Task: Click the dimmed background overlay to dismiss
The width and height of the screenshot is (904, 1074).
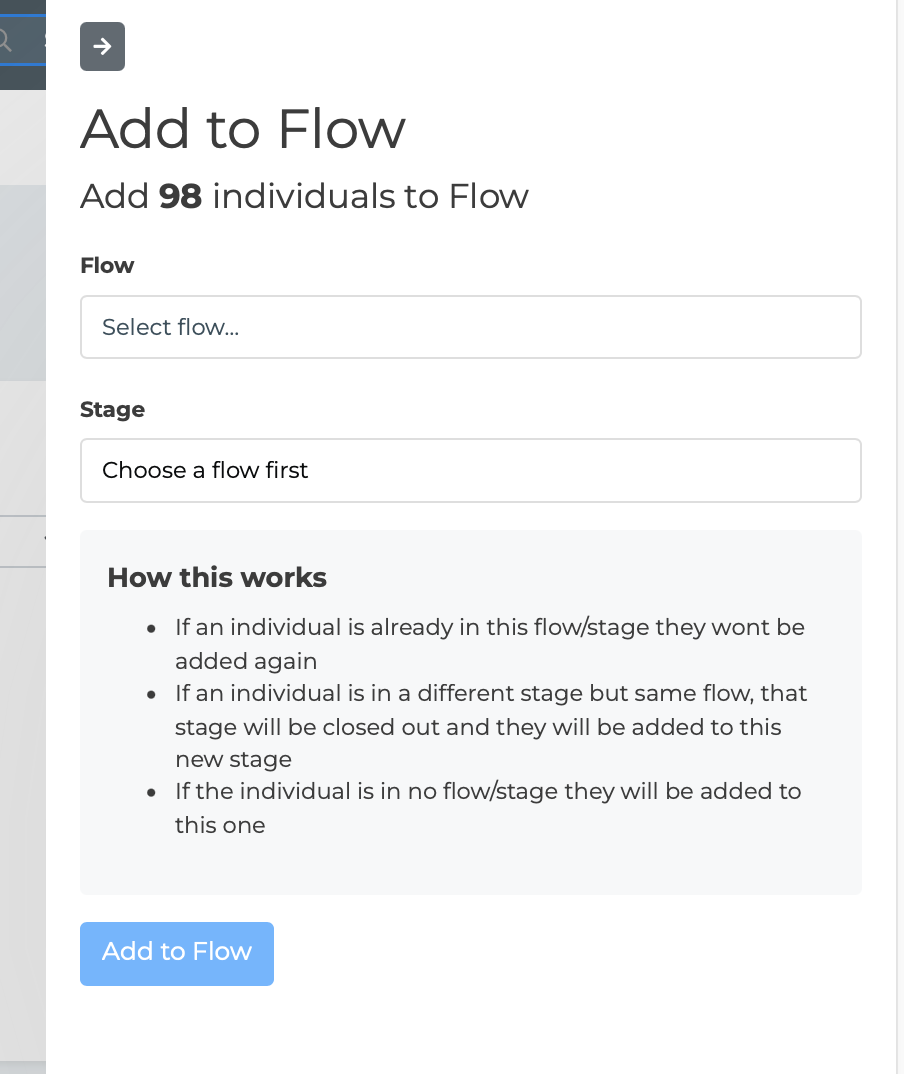Action: coord(22,800)
